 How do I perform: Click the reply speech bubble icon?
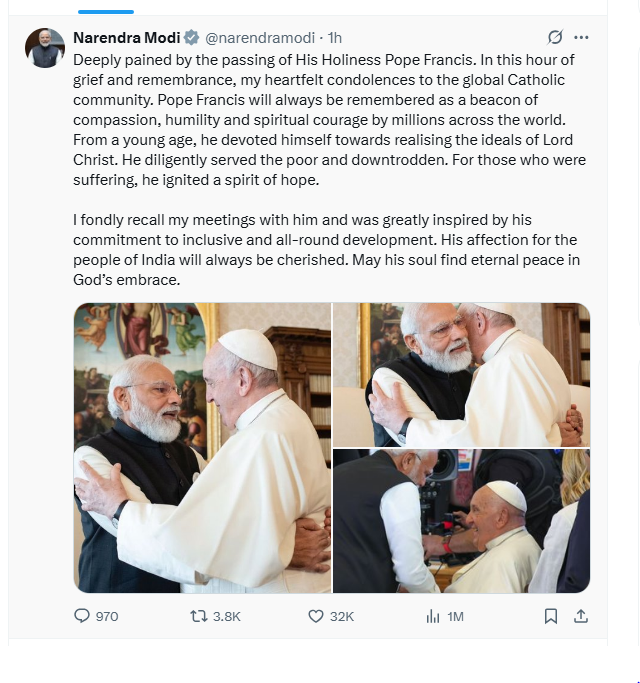coord(83,616)
